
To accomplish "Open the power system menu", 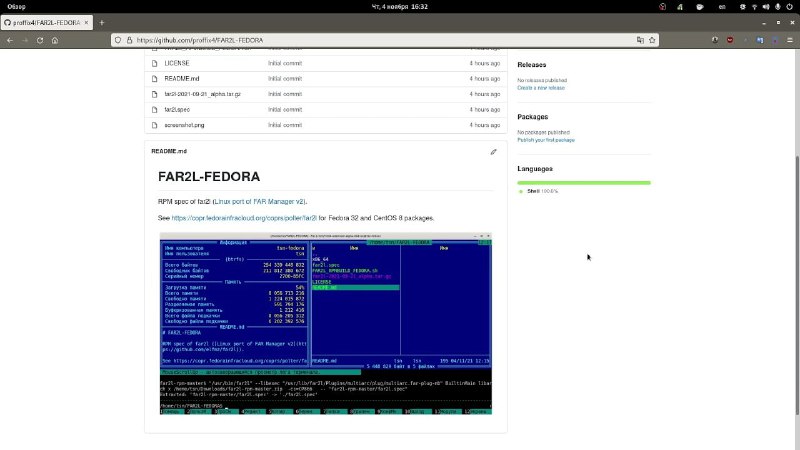I will (x=789, y=7).
